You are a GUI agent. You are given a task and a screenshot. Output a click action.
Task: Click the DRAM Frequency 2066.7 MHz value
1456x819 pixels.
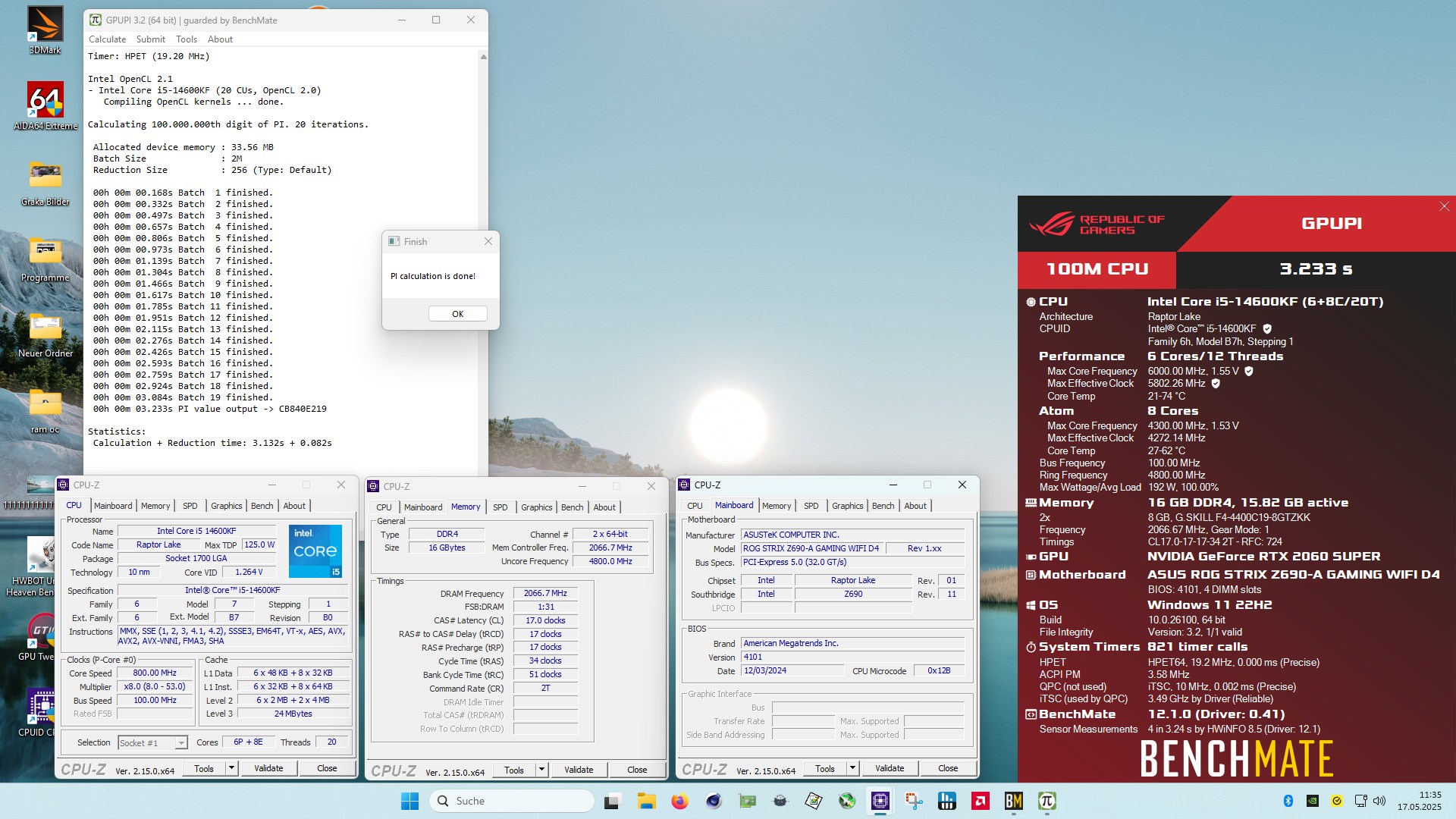545,594
